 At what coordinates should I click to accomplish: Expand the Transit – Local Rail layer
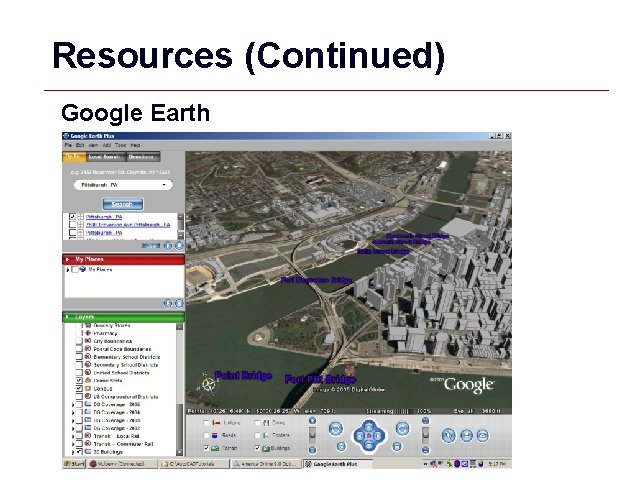(x=73, y=436)
